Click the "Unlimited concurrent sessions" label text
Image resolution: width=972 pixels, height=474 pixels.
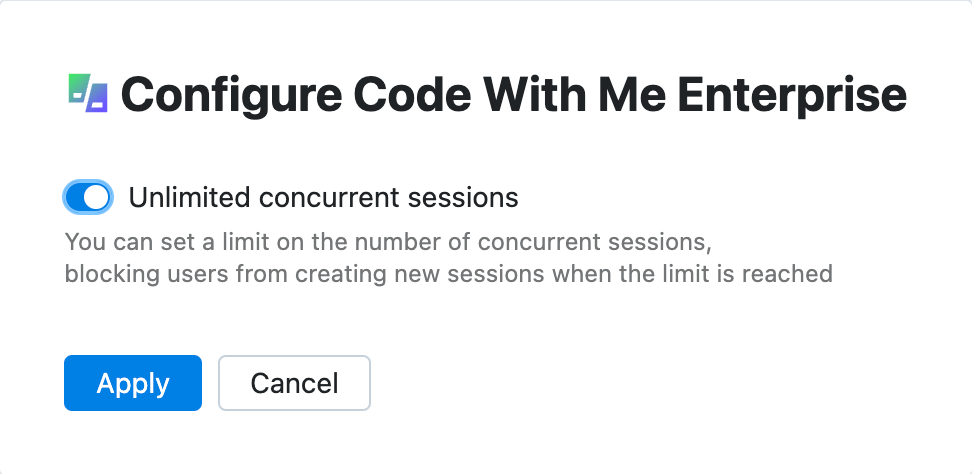pyautogui.click(x=323, y=198)
